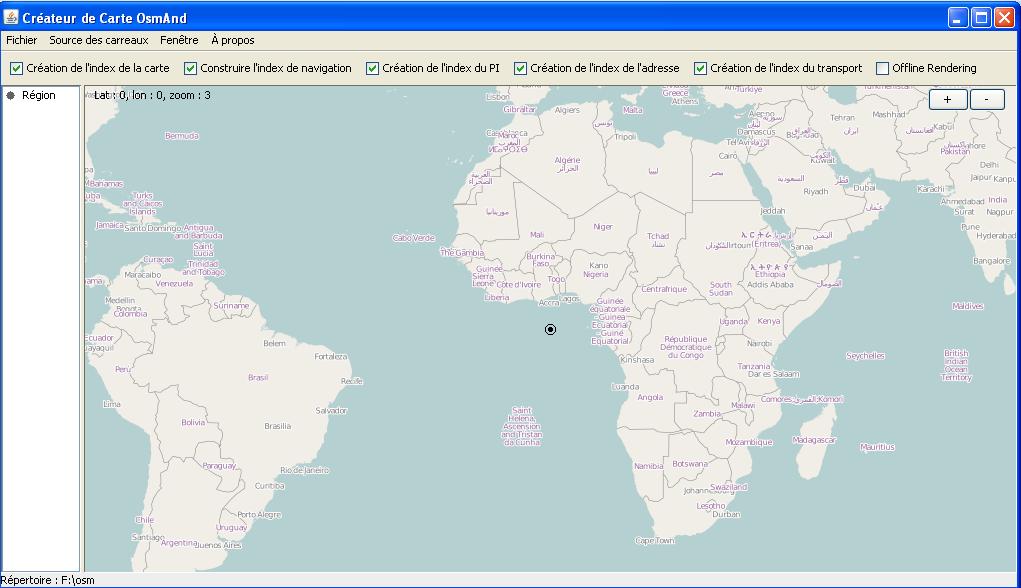Click the "Lat : 0, lon : 0, zoom : 3" readout
Image resolution: width=1021 pixels, height=588 pixels.
(x=152, y=95)
